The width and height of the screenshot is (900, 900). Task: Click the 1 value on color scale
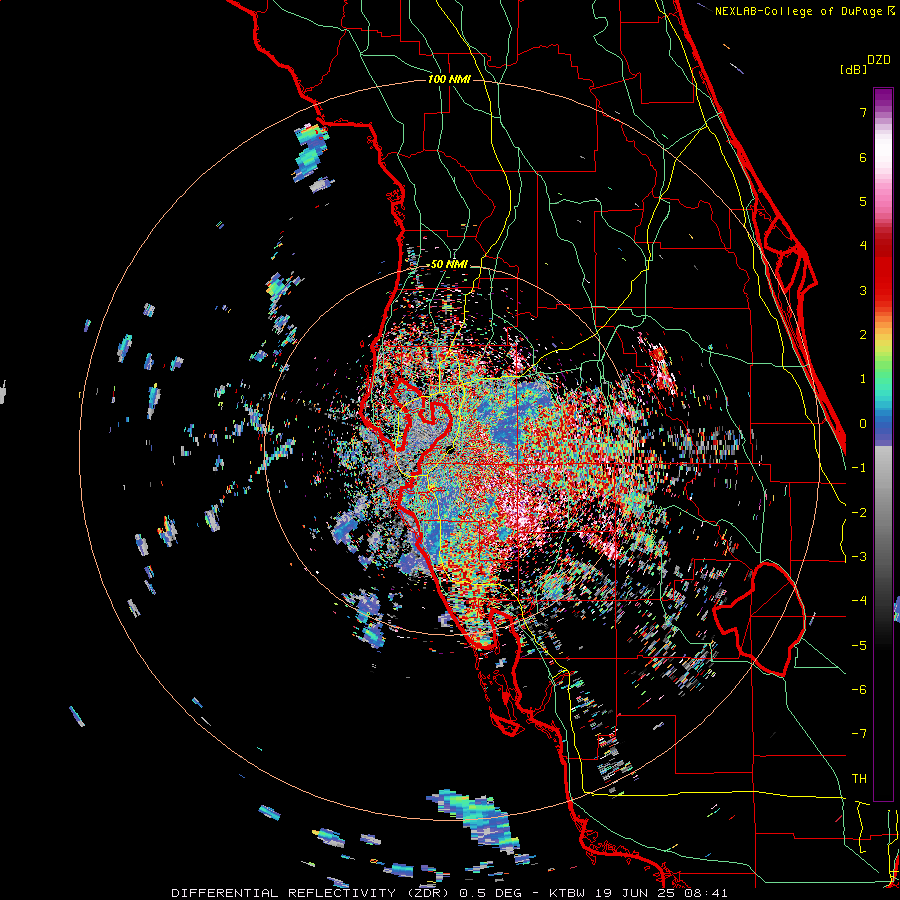pyautogui.click(x=863, y=379)
